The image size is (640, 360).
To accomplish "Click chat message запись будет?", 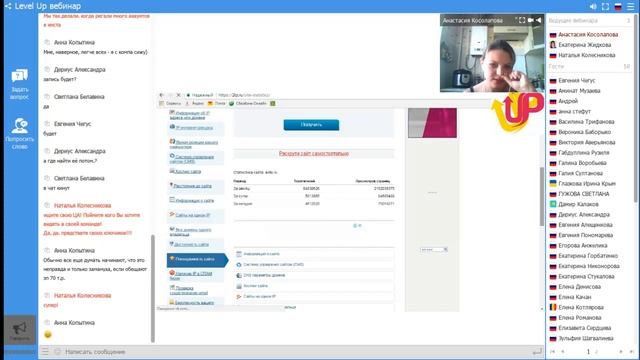I will coord(60,79).
